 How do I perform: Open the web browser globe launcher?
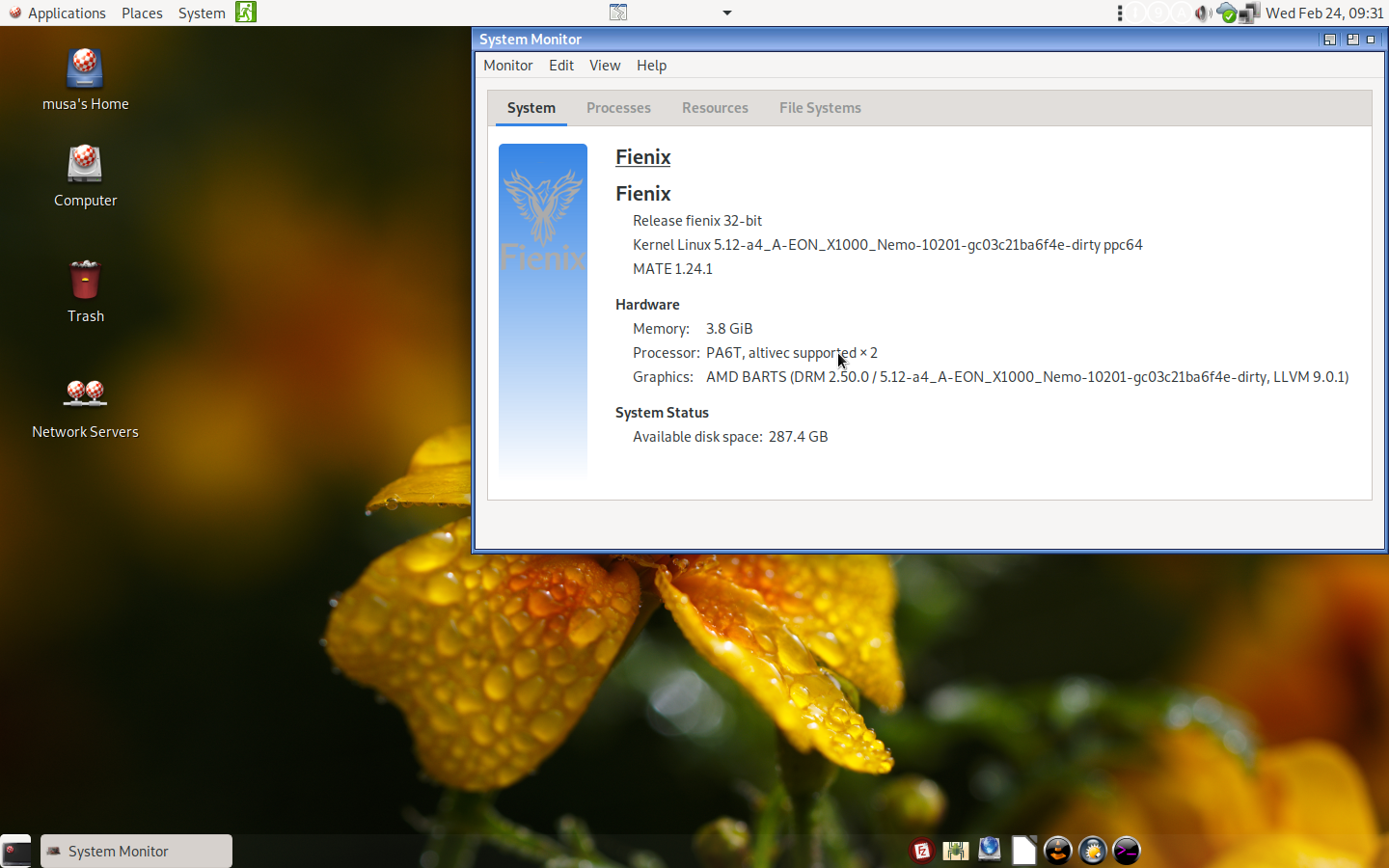tap(990, 850)
